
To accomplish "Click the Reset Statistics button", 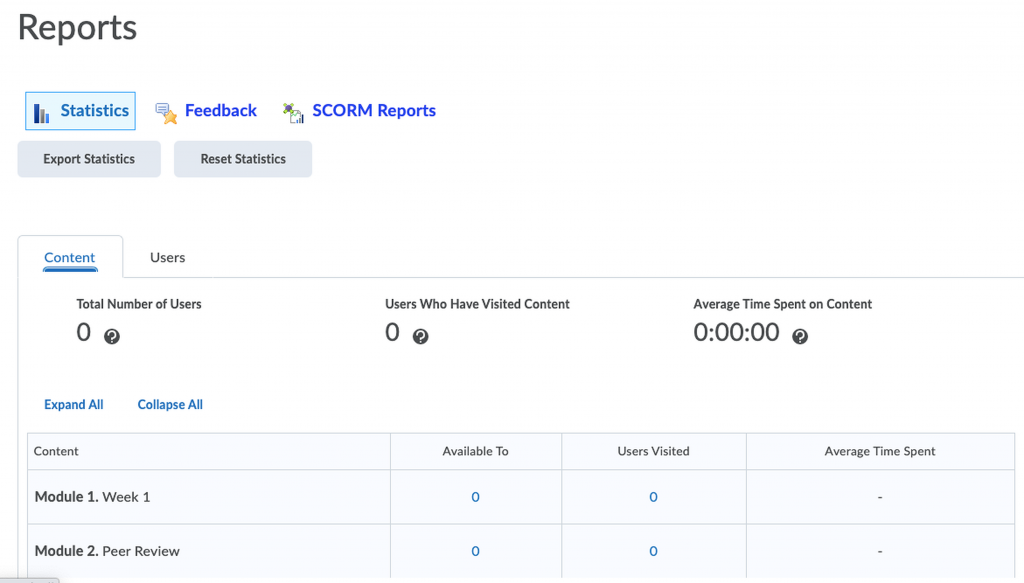I will click(243, 159).
